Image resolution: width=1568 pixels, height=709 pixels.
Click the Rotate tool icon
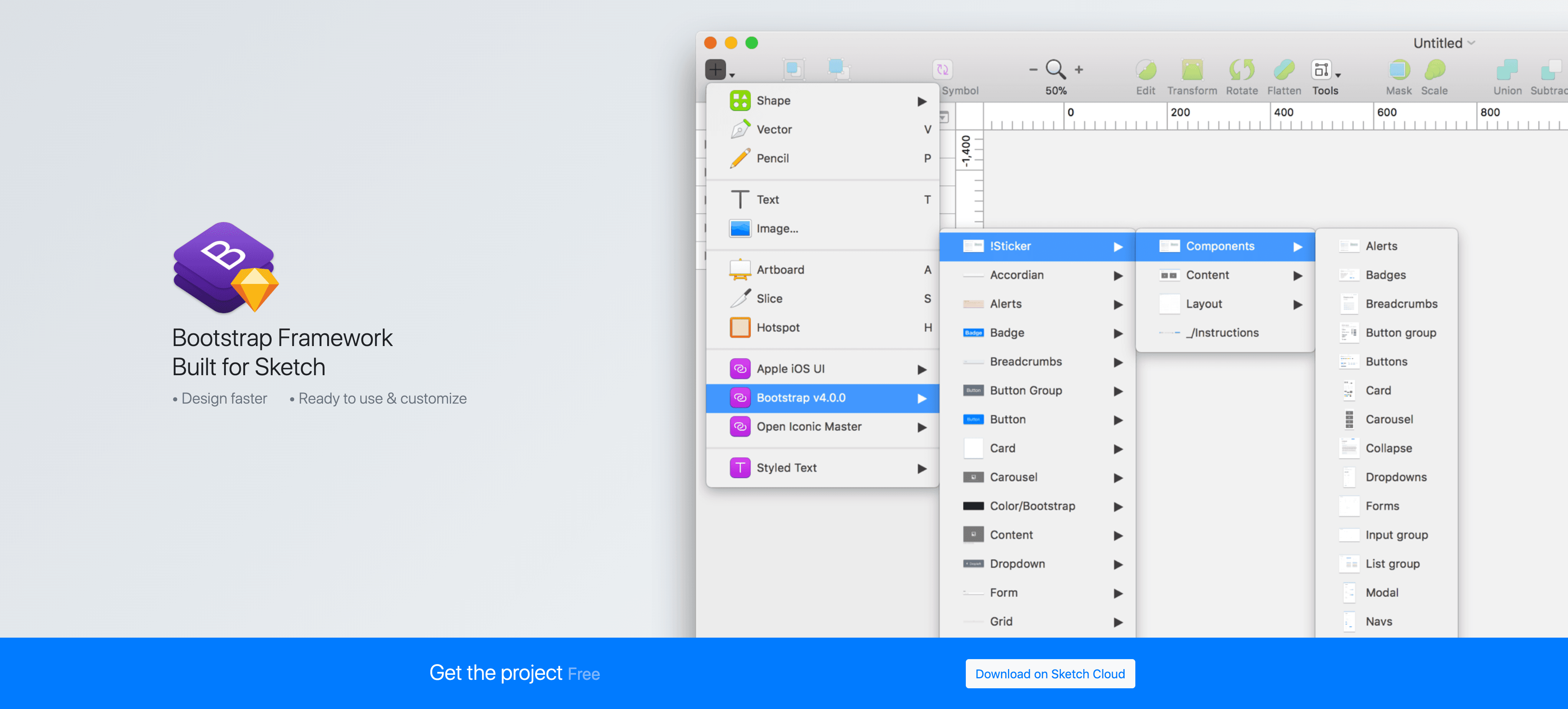coord(1242,70)
